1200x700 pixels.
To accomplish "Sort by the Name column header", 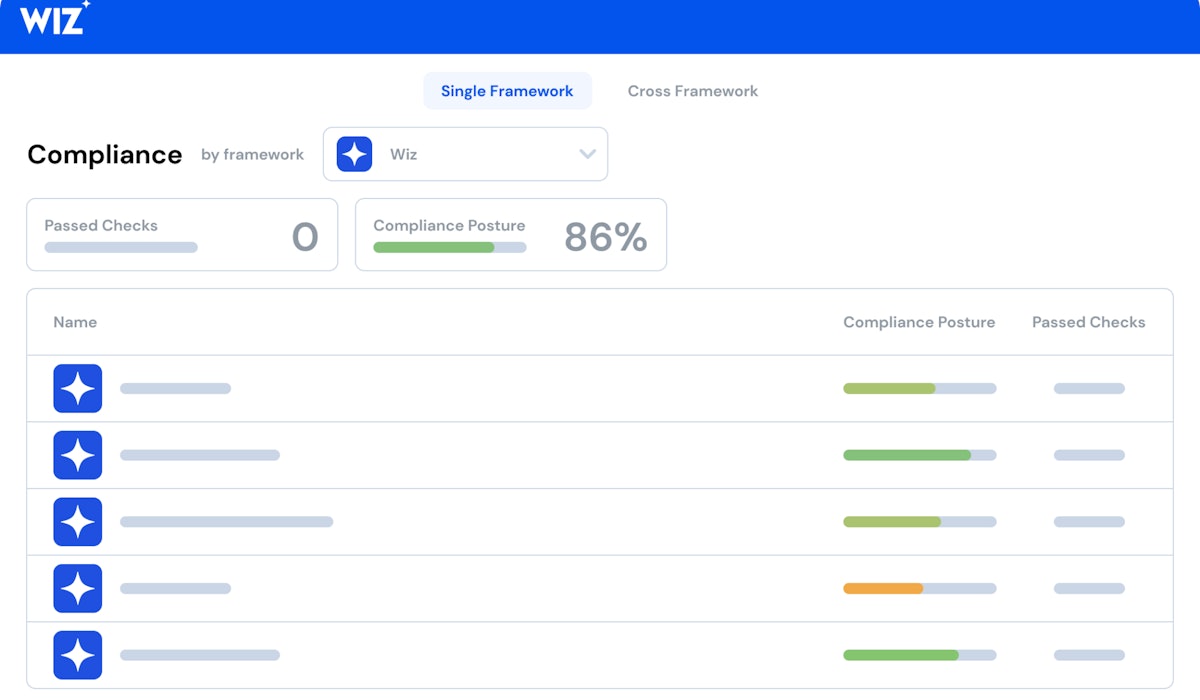I will point(75,322).
